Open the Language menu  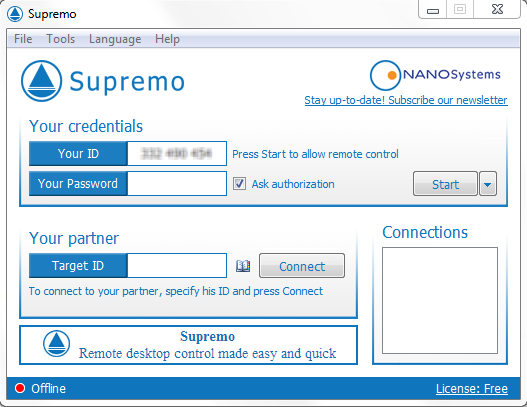click(115, 39)
